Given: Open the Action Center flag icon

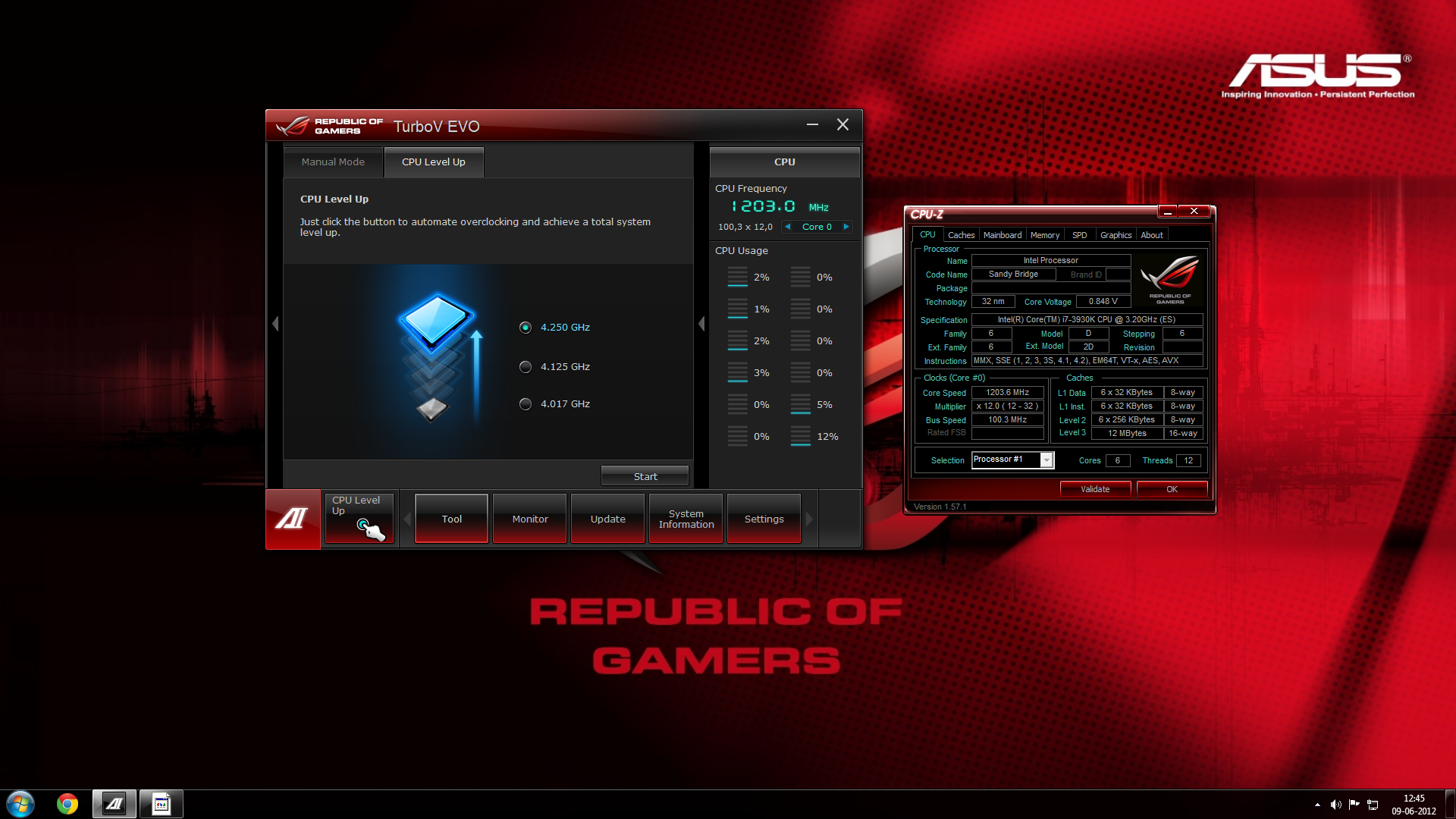Looking at the screenshot, I should tap(1354, 805).
